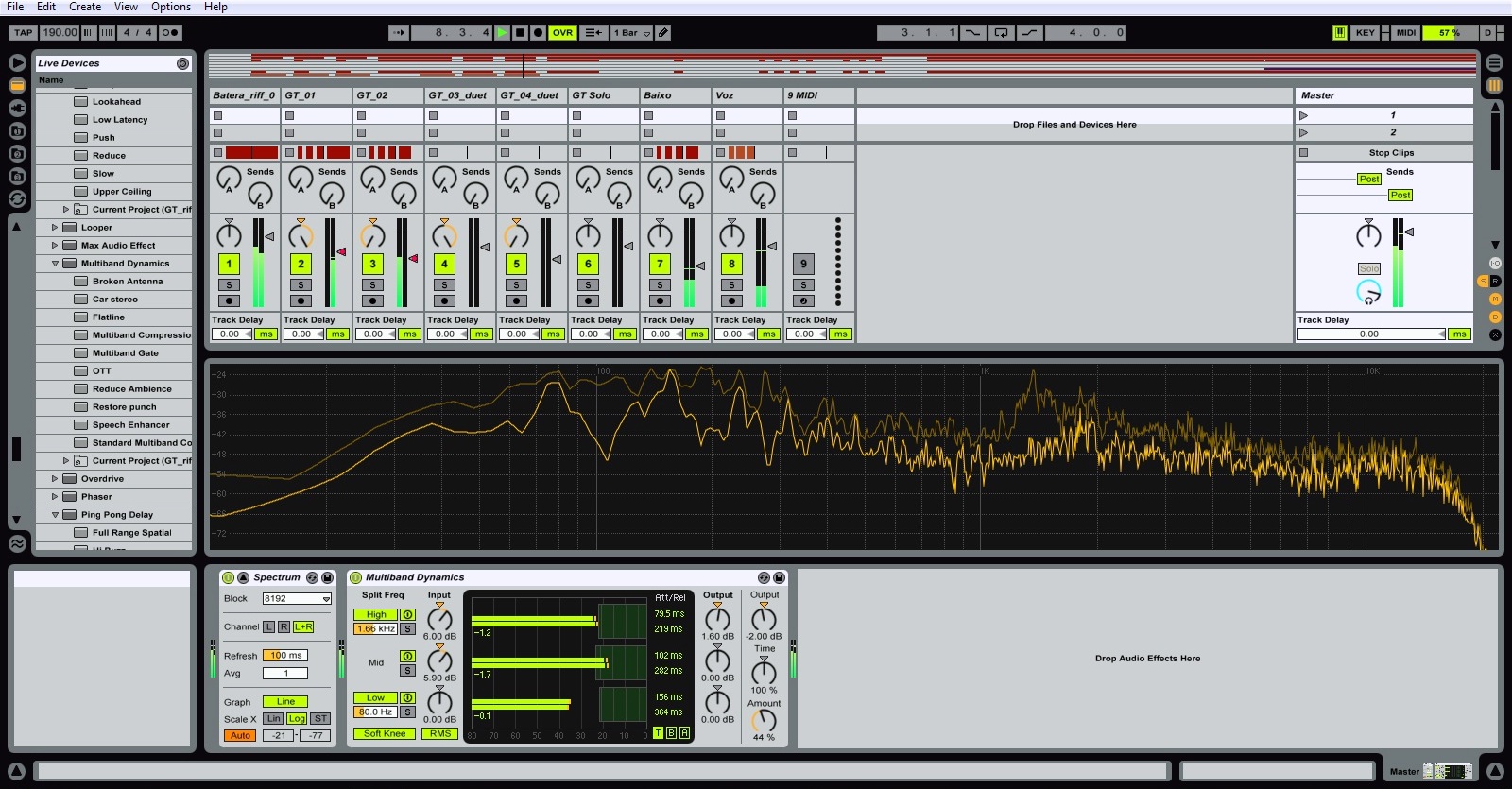This screenshot has height=789, width=1512.
Task: Collapse the Multiband Dynamics folder
Action: click(x=55, y=264)
